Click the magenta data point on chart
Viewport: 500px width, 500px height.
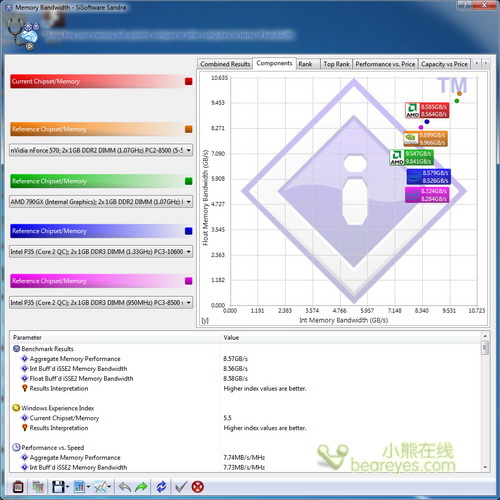[x=421, y=127]
